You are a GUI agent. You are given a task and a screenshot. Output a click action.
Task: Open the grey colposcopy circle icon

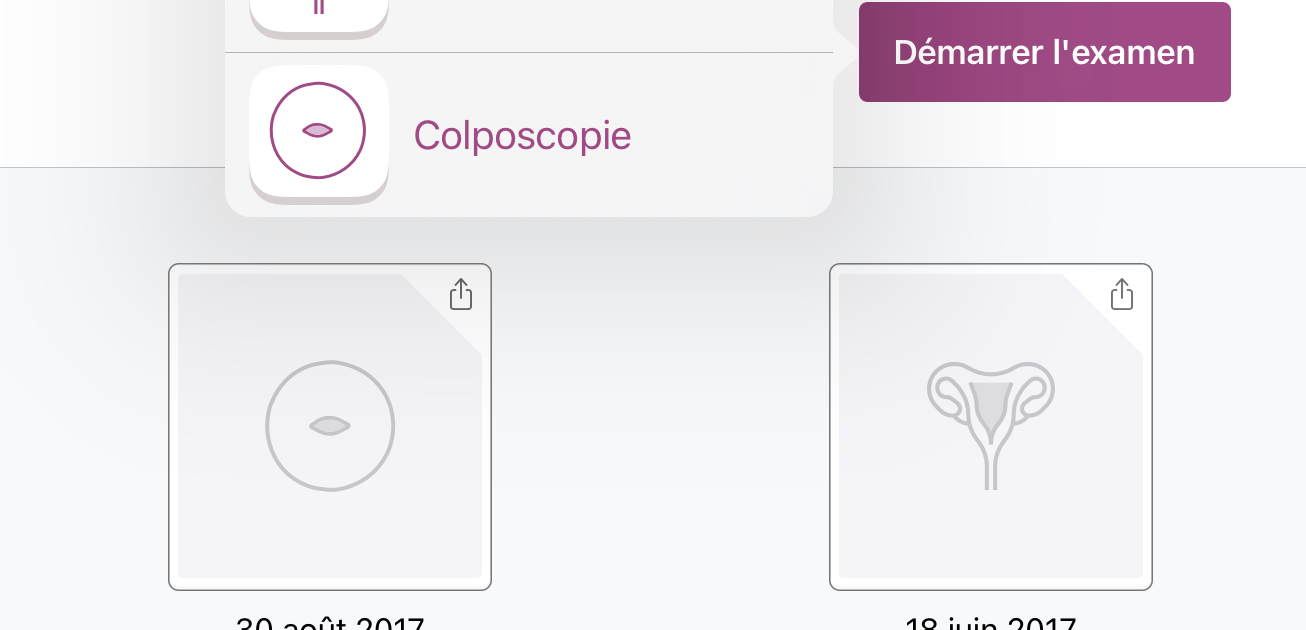point(330,426)
